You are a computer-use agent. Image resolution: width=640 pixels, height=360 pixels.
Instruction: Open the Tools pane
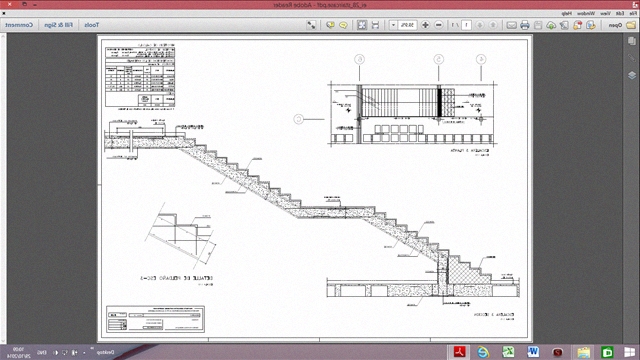pyautogui.click(x=91, y=25)
